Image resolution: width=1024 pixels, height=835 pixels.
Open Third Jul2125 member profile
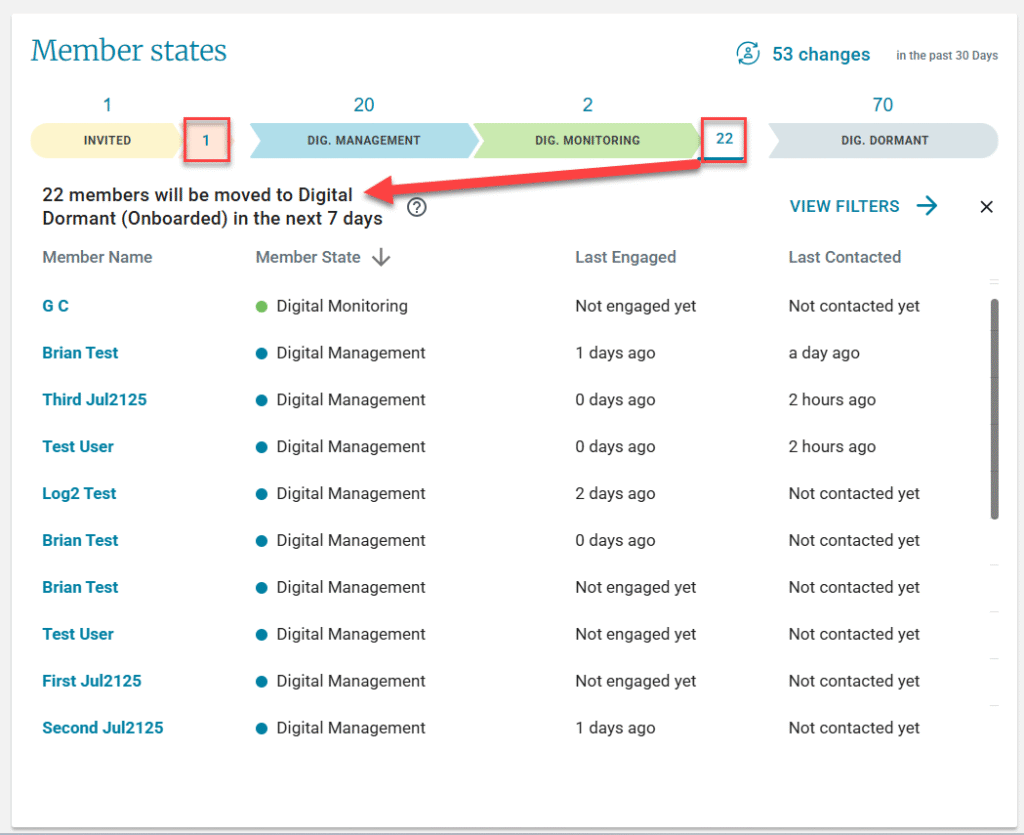[94, 399]
